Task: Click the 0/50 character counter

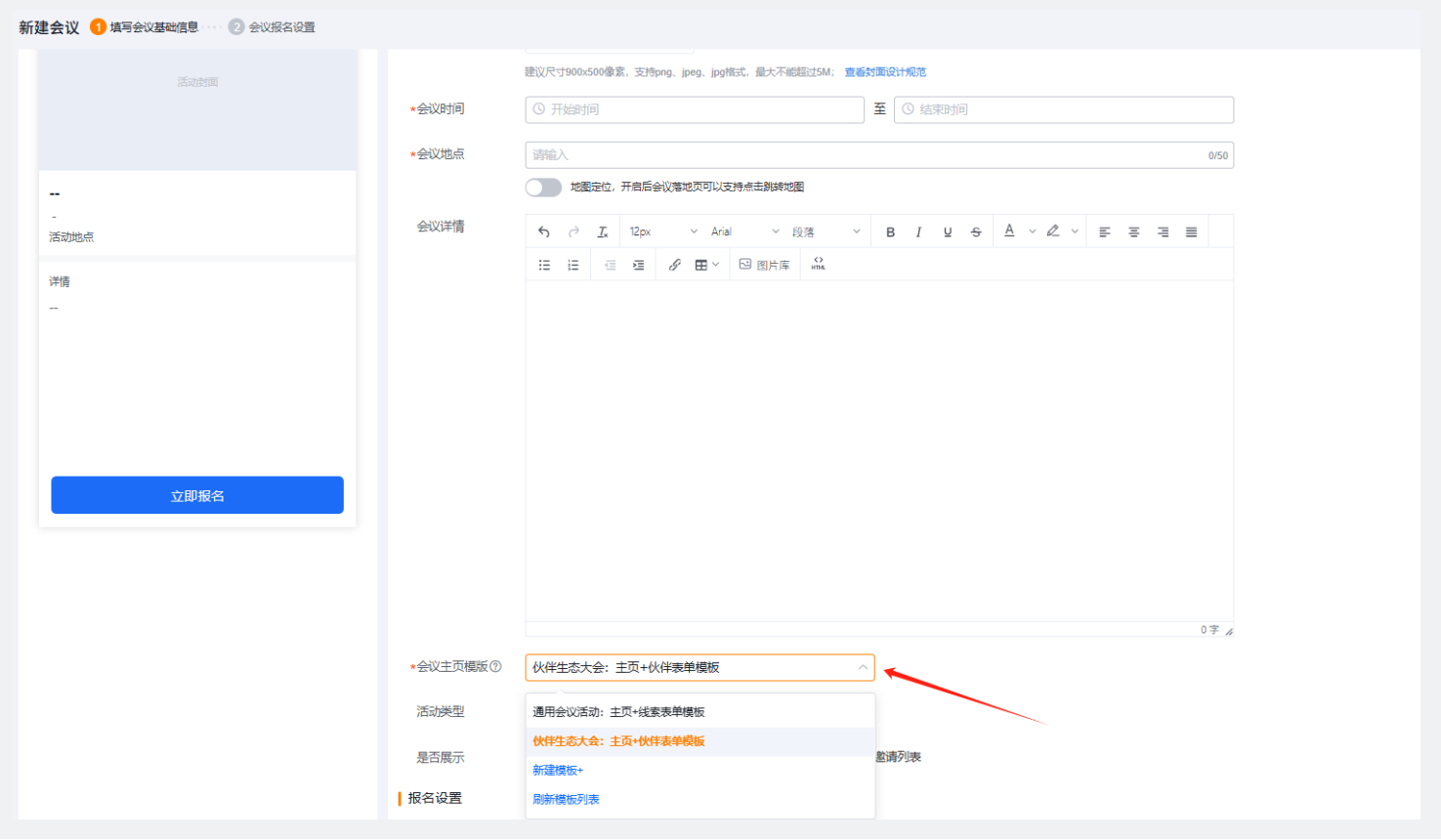Action: click(x=1217, y=155)
